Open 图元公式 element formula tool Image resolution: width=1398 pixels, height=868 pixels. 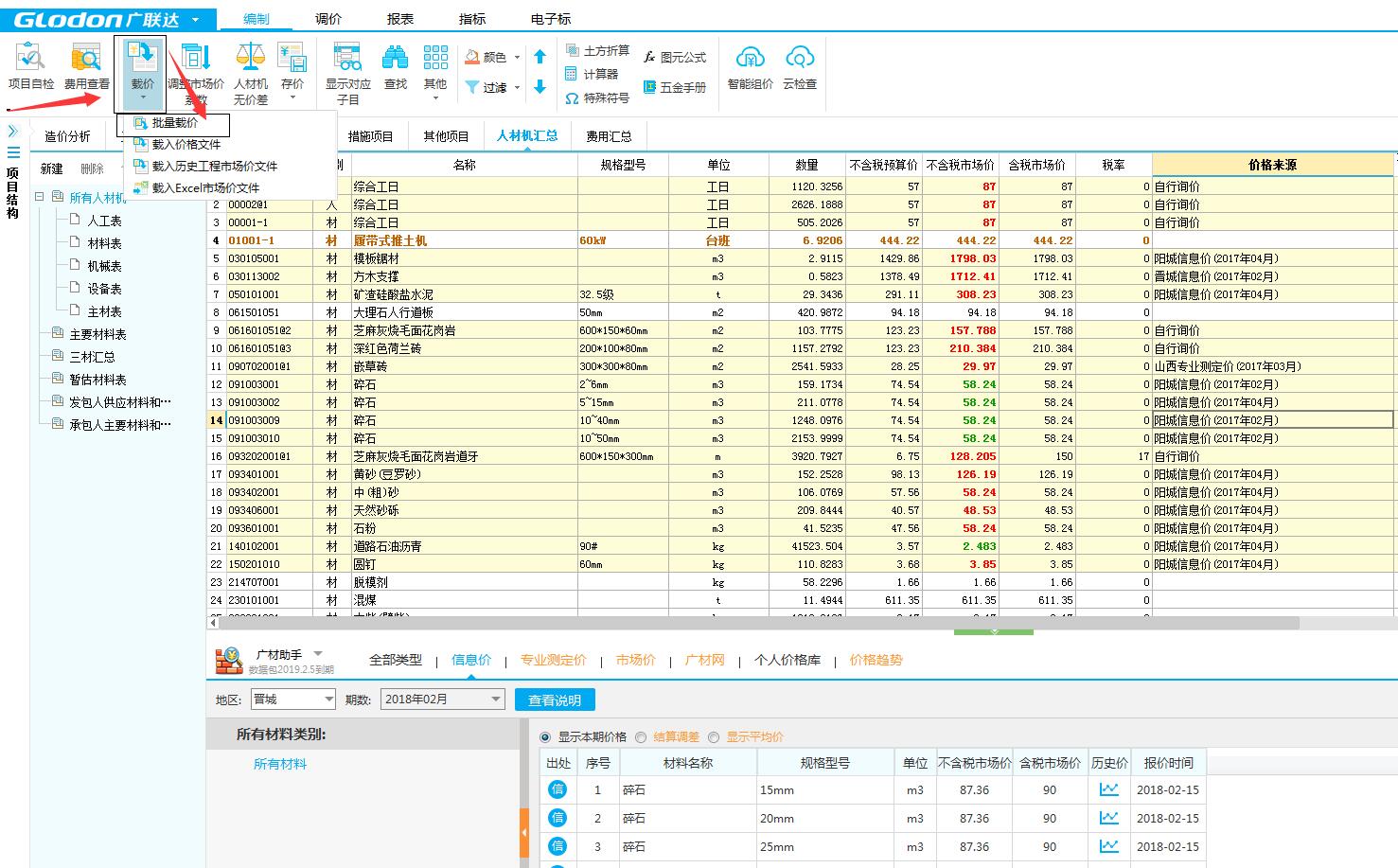[x=675, y=58]
